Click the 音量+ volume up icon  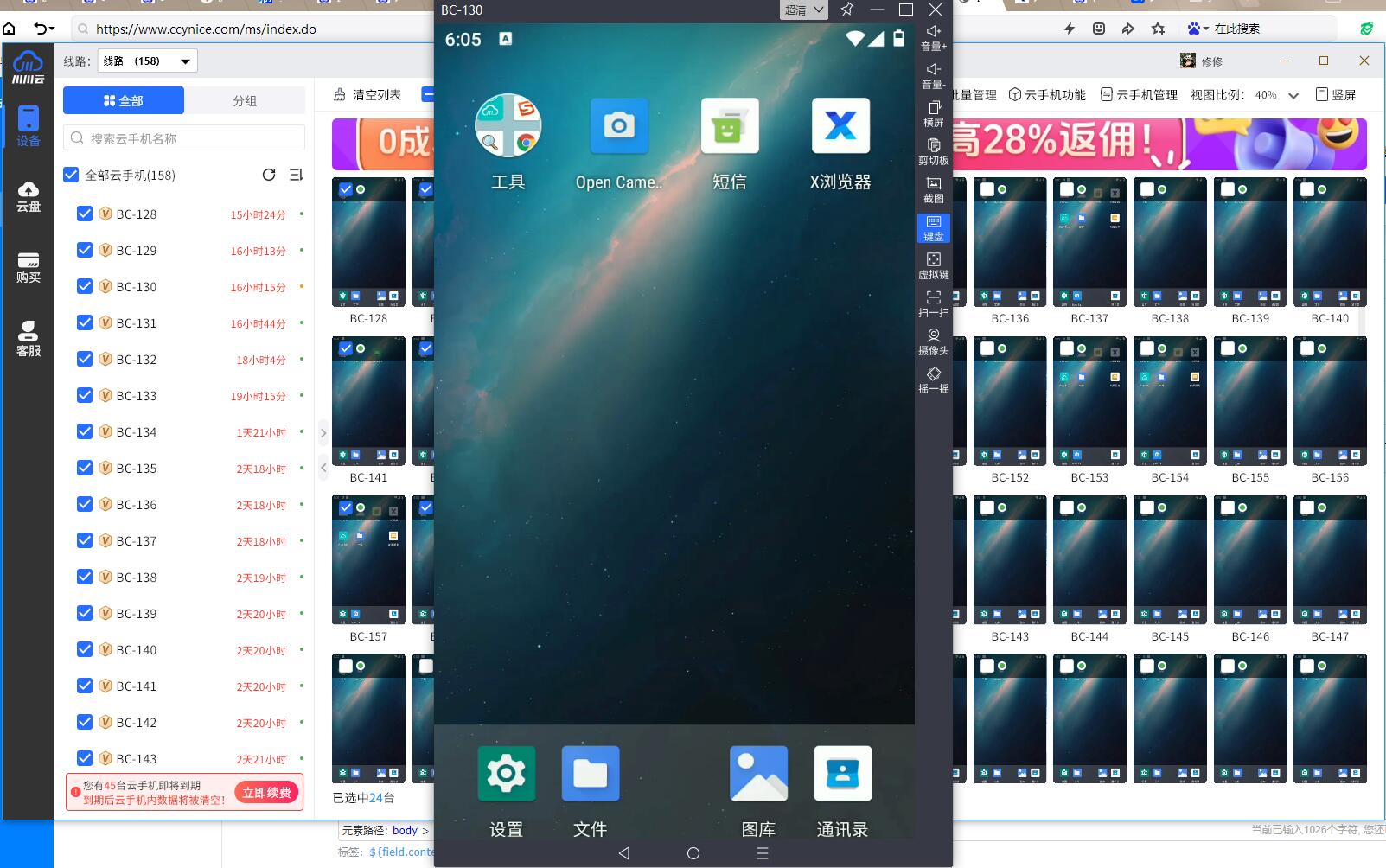933,37
